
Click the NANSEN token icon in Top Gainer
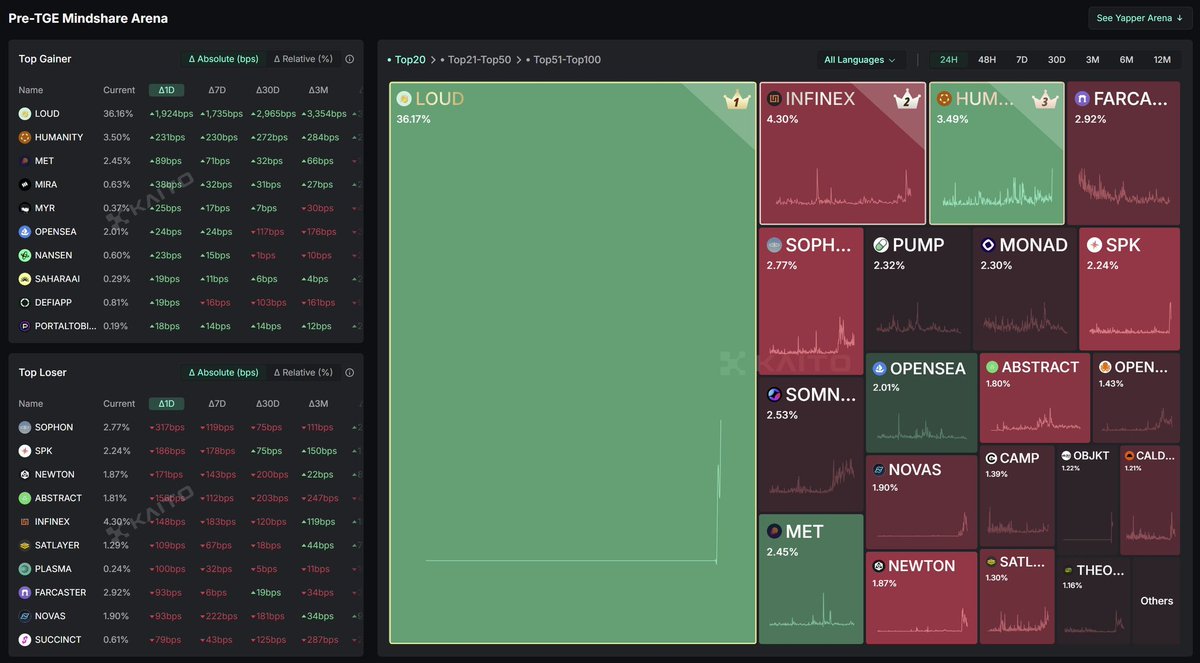pyautogui.click(x=24, y=255)
